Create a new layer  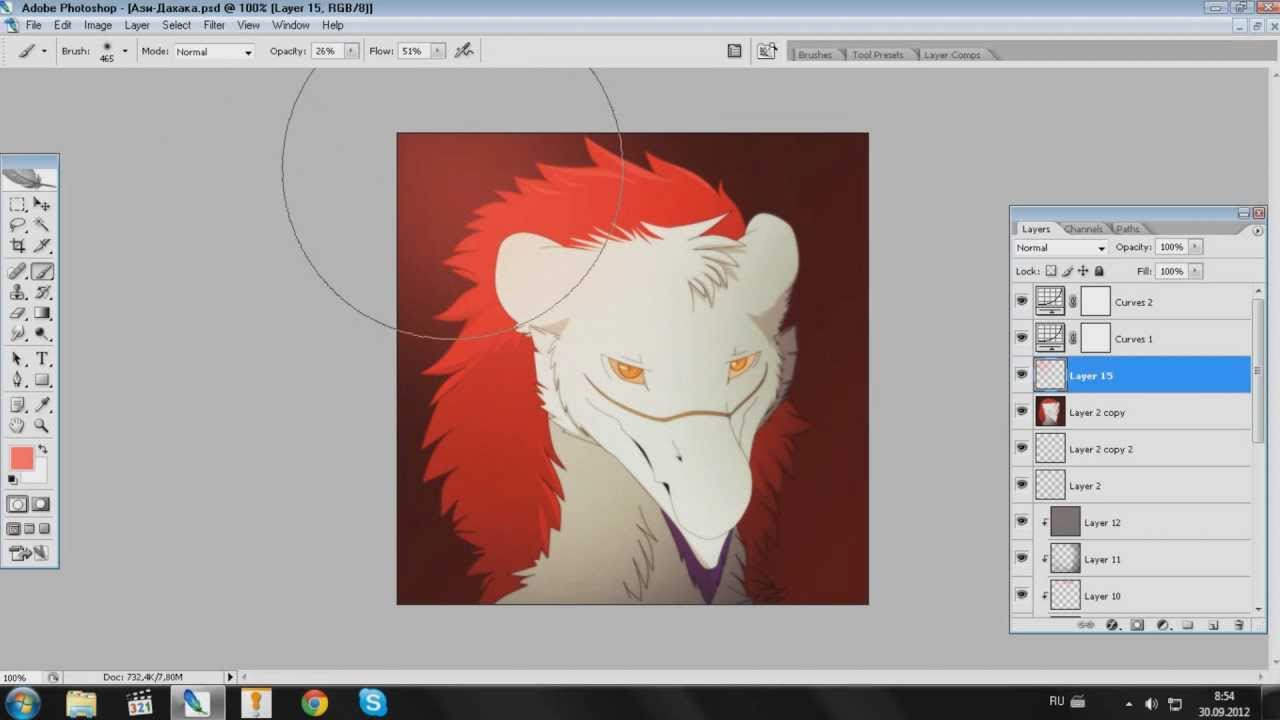pos(1213,625)
